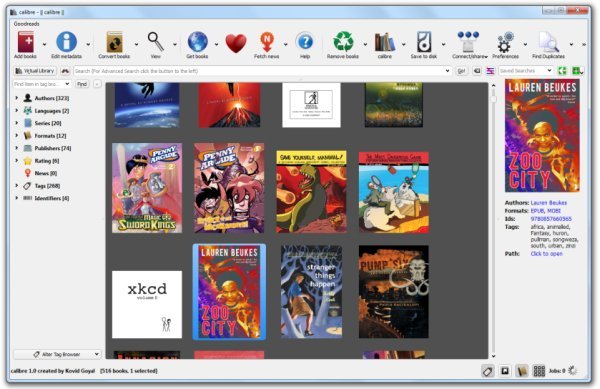Viewport: 600px width, 389px height.
Task: Click the Lauren Beukes author link
Action: coord(549,203)
